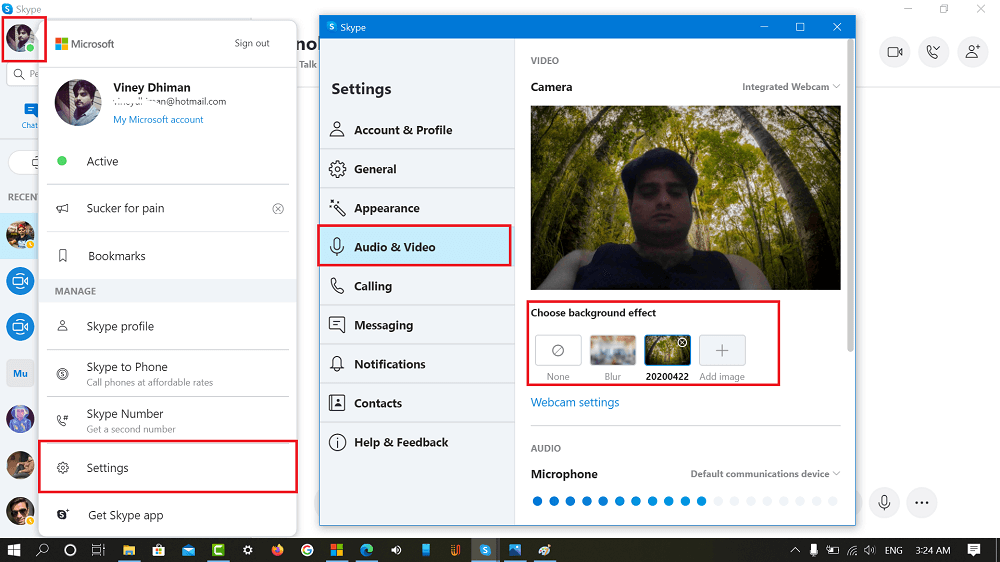1000x562 pixels.
Task: Open the Notifications settings
Action: click(416, 364)
